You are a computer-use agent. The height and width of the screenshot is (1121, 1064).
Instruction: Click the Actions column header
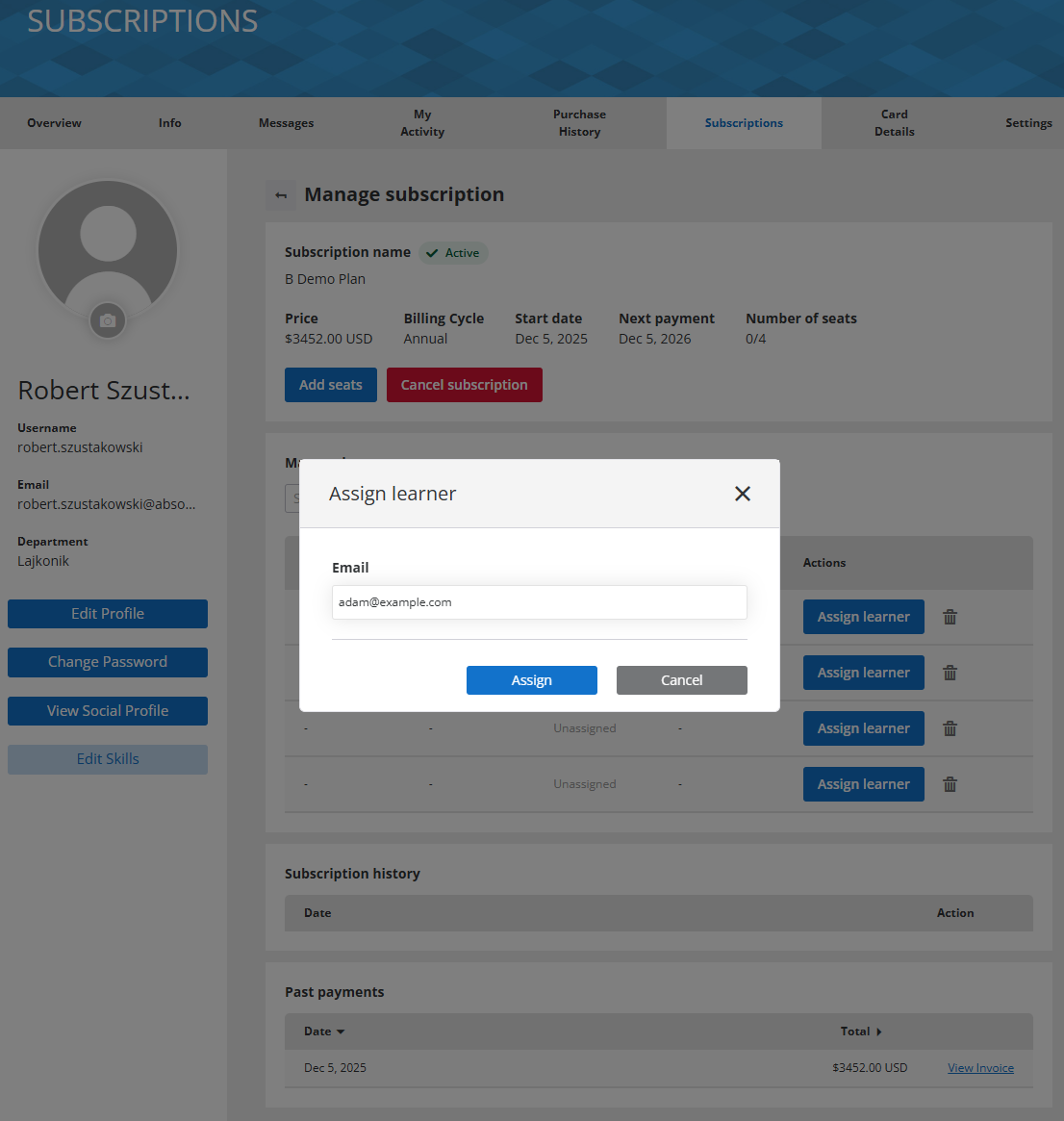823,563
